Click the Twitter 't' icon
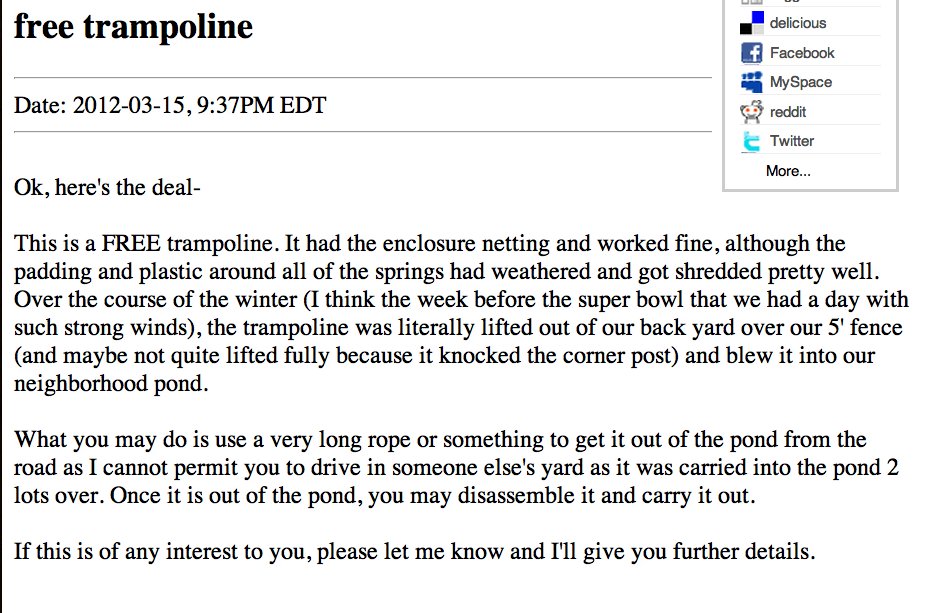This screenshot has height=613, width=925. coord(751,141)
